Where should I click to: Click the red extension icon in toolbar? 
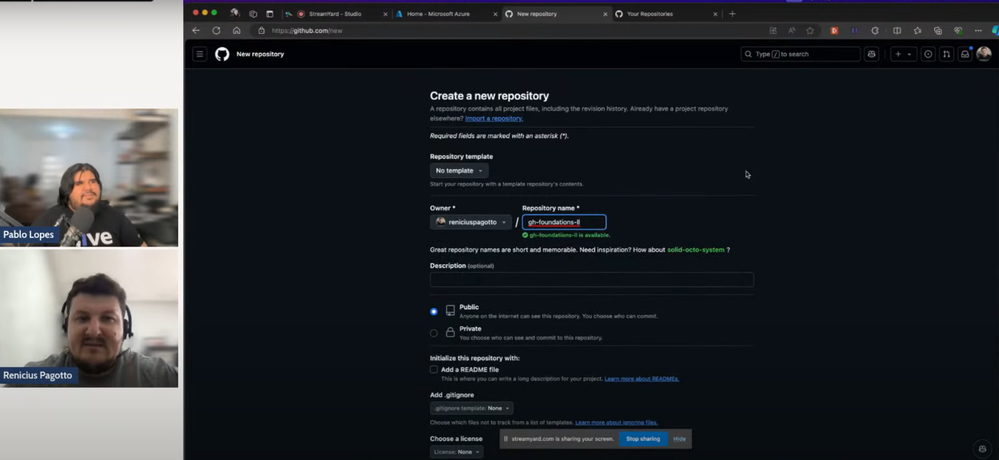click(834, 31)
